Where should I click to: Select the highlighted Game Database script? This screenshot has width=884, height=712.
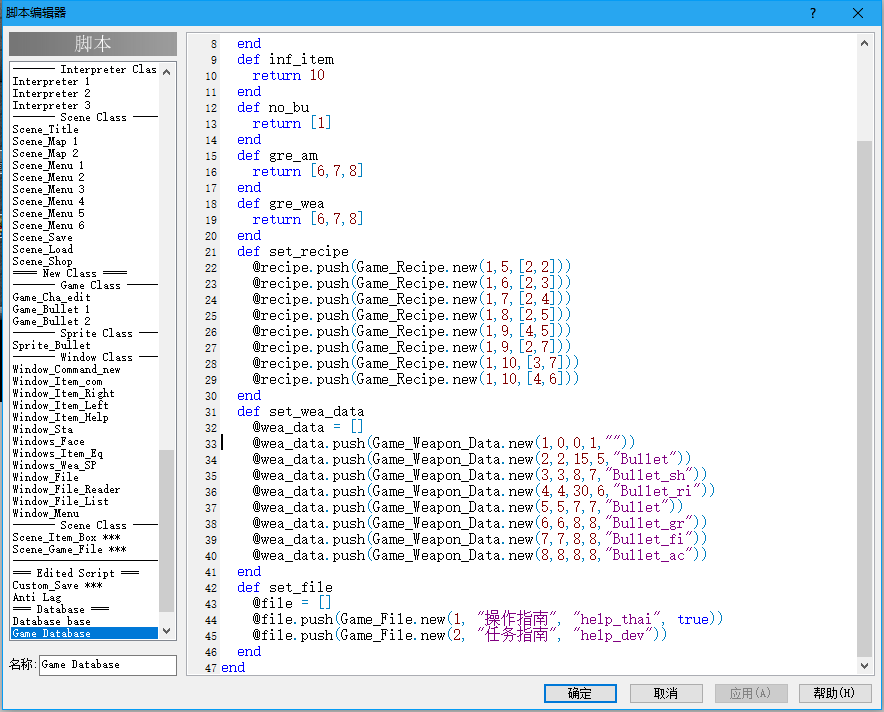tap(85, 633)
